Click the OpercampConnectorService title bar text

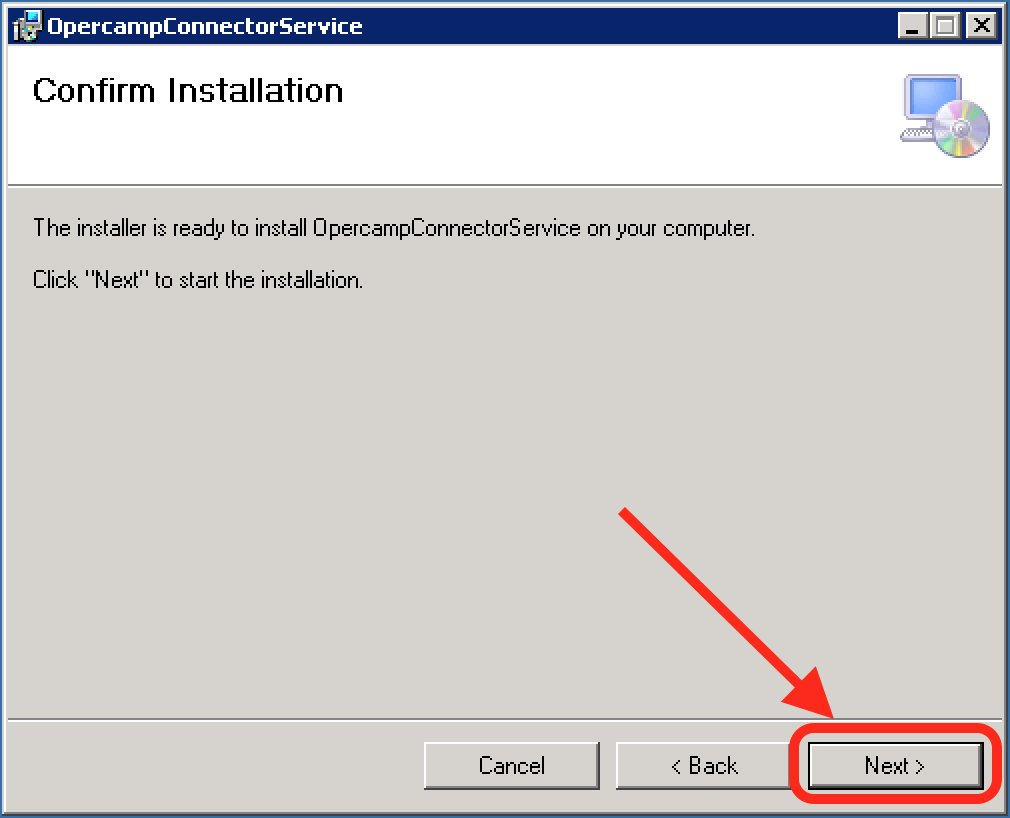[205, 26]
